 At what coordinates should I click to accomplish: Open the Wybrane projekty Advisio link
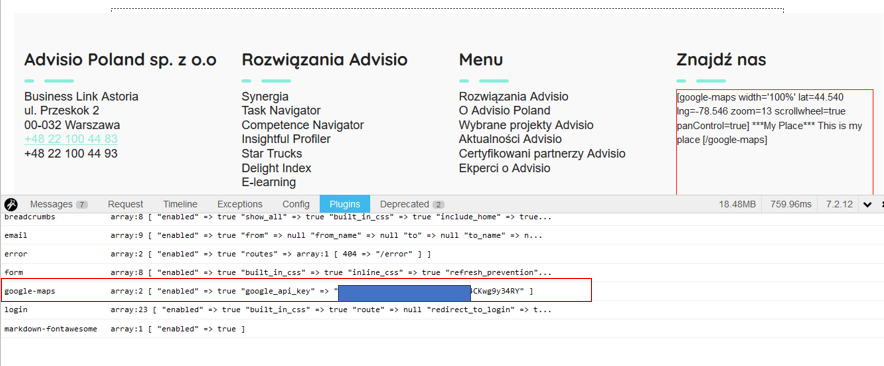tap(526, 125)
